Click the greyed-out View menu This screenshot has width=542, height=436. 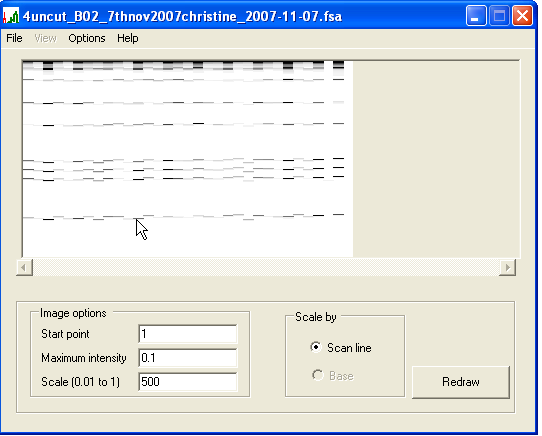pyautogui.click(x=45, y=38)
